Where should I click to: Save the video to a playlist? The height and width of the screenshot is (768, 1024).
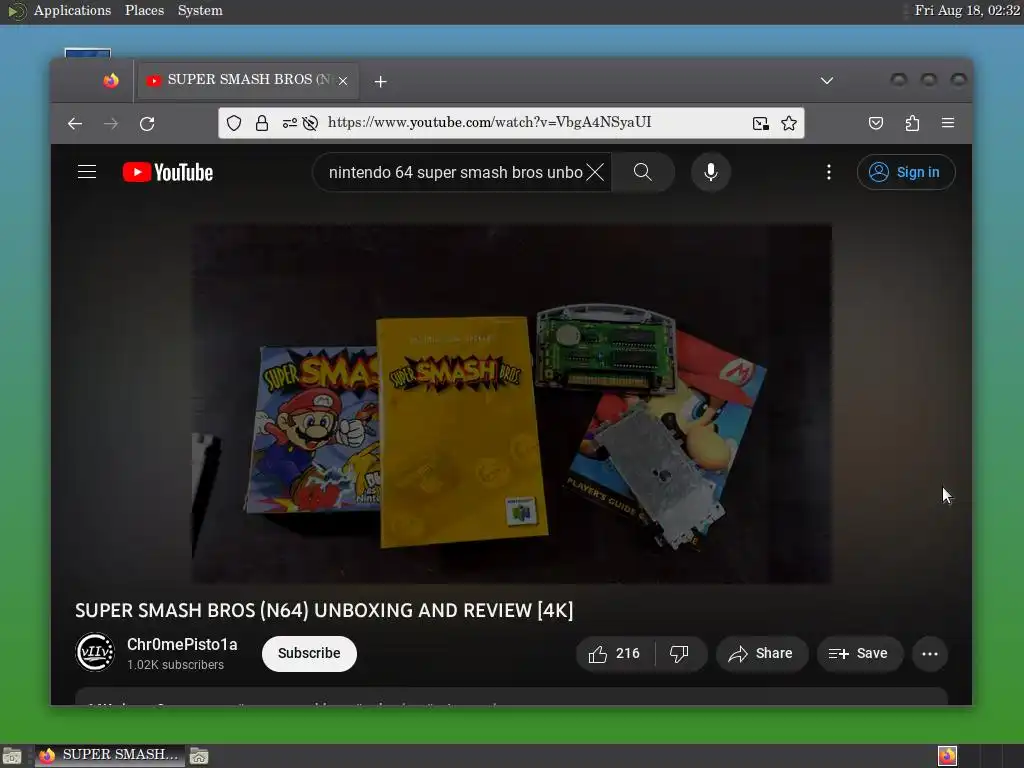click(x=859, y=654)
